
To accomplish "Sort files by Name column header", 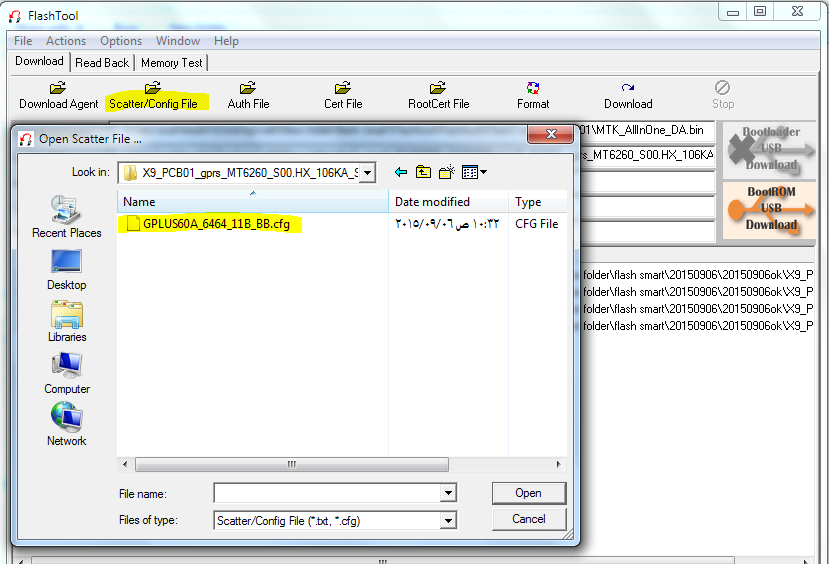I will (x=253, y=202).
